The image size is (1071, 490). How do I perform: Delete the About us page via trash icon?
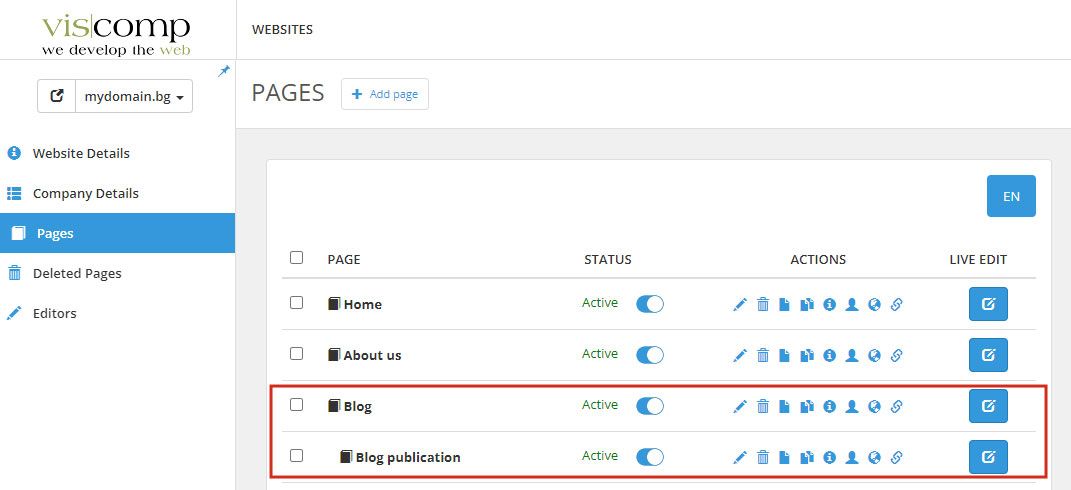pyautogui.click(x=763, y=355)
